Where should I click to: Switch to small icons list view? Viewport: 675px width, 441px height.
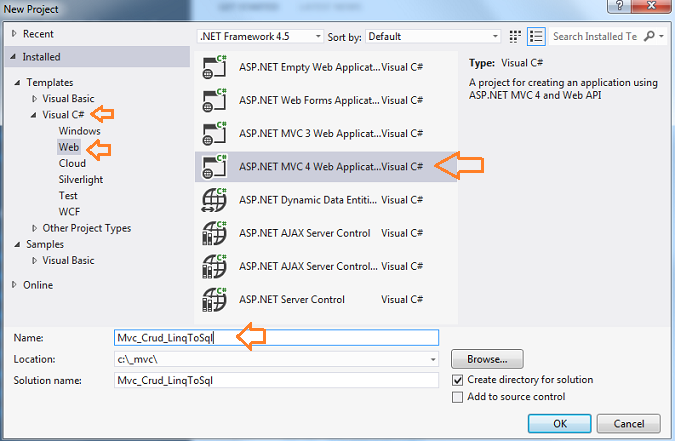[x=536, y=37]
